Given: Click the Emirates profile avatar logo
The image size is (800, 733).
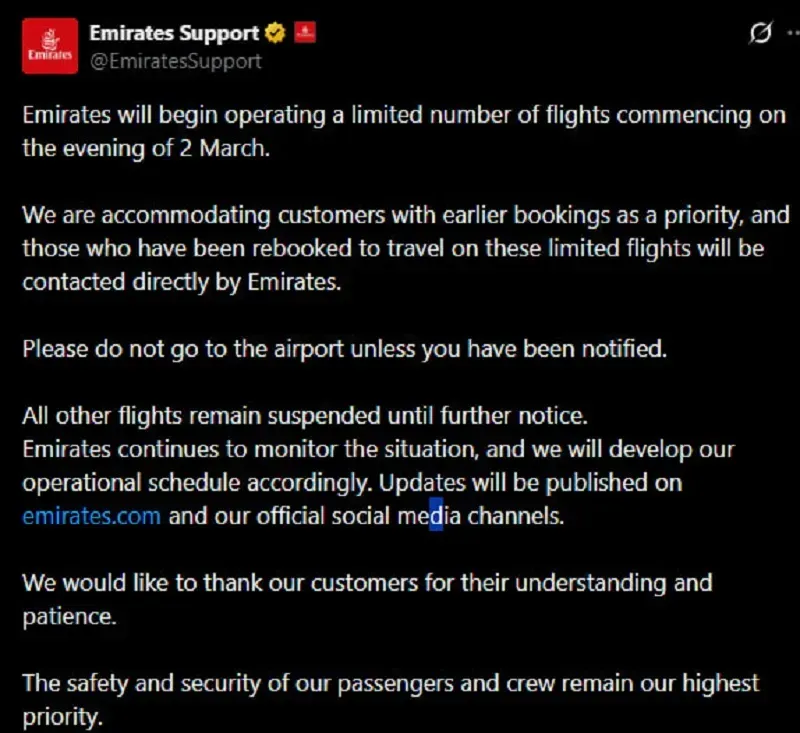Looking at the screenshot, I should (x=50, y=46).
